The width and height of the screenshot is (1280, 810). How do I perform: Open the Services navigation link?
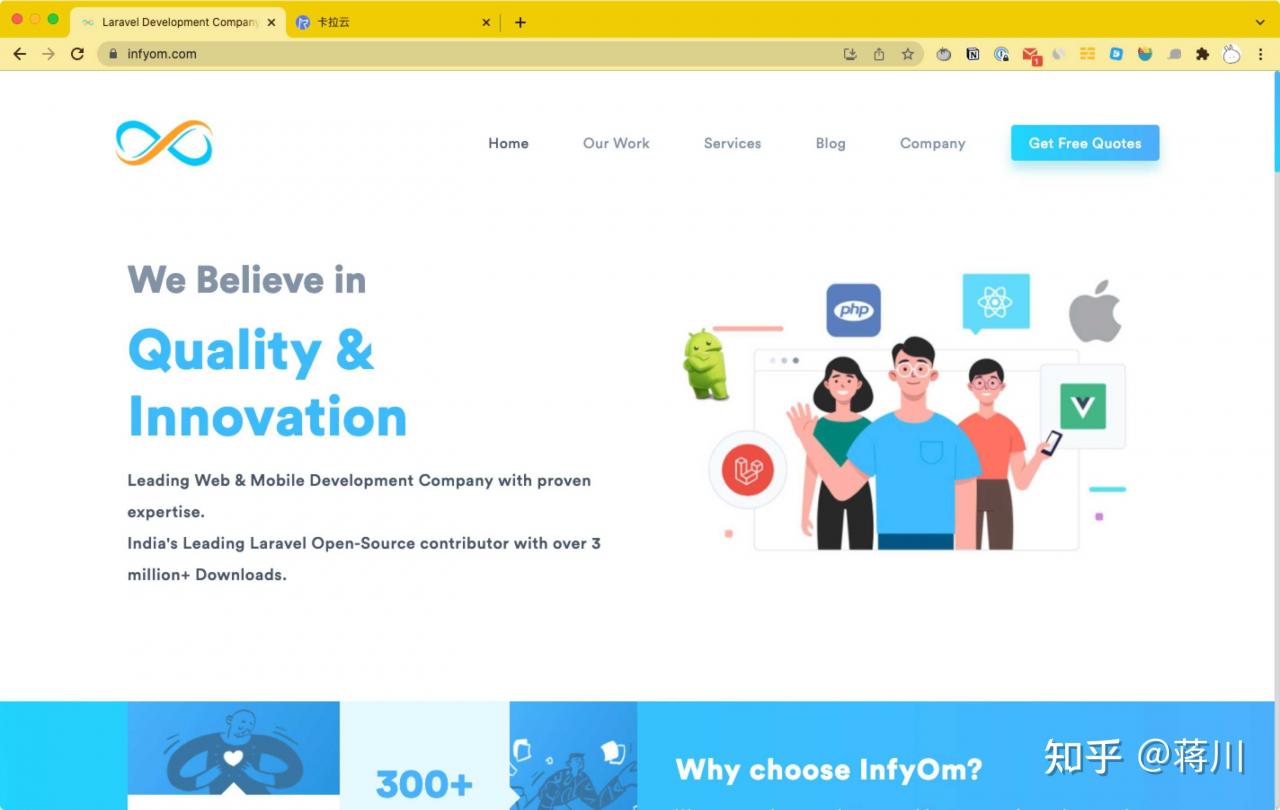[732, 143]
